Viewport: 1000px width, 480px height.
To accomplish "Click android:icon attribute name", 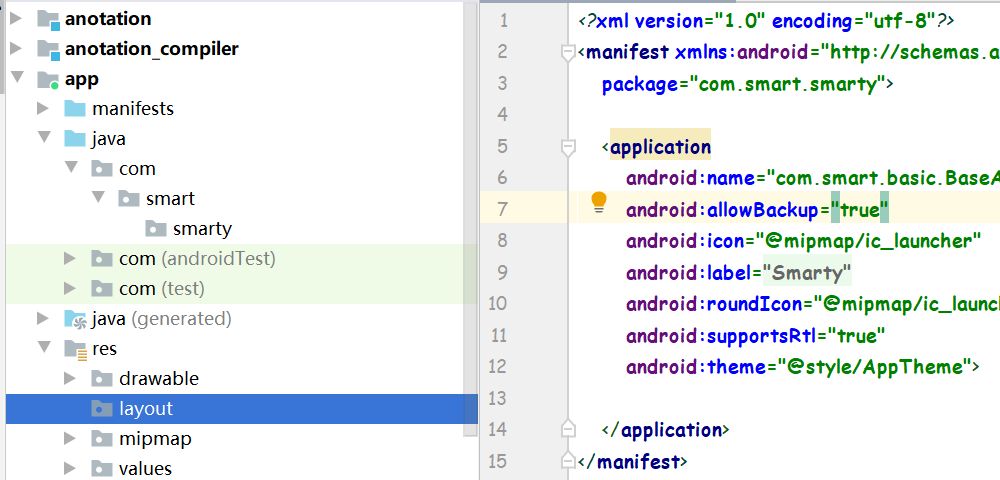I will point(686,241).
